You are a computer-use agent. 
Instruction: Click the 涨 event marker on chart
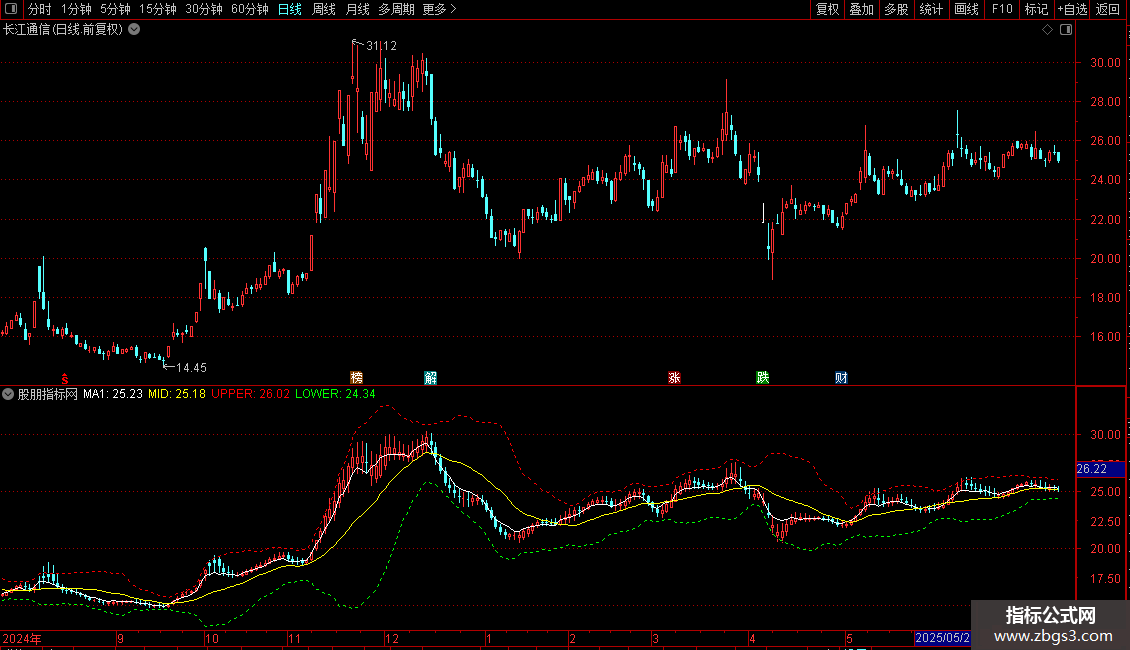point(675,378)
